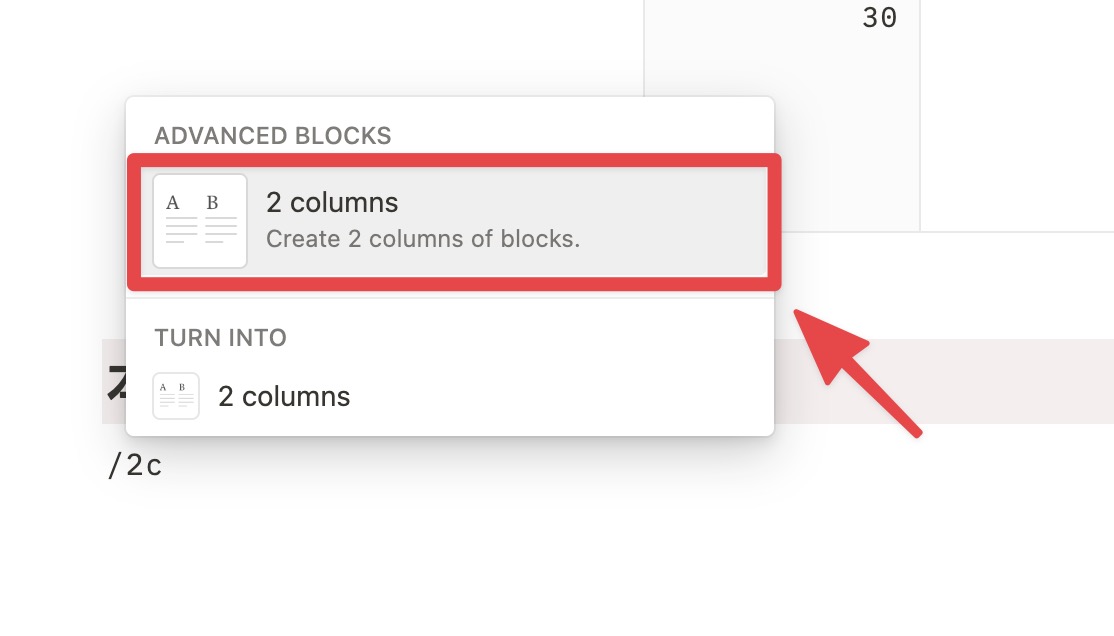Choose "2 columns" label under Turn Into
The height and width of the screenshot is (636, 1114).
284,397
